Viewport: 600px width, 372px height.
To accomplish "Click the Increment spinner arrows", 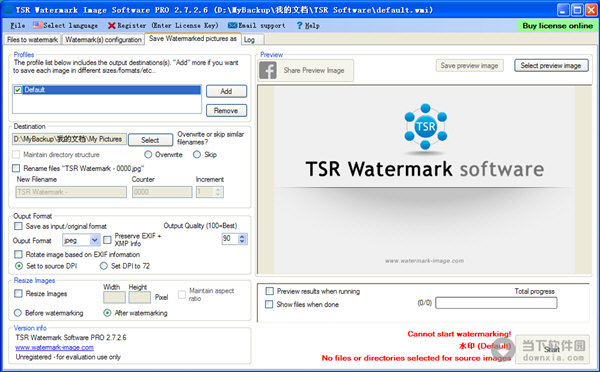I will pos(218,192).
